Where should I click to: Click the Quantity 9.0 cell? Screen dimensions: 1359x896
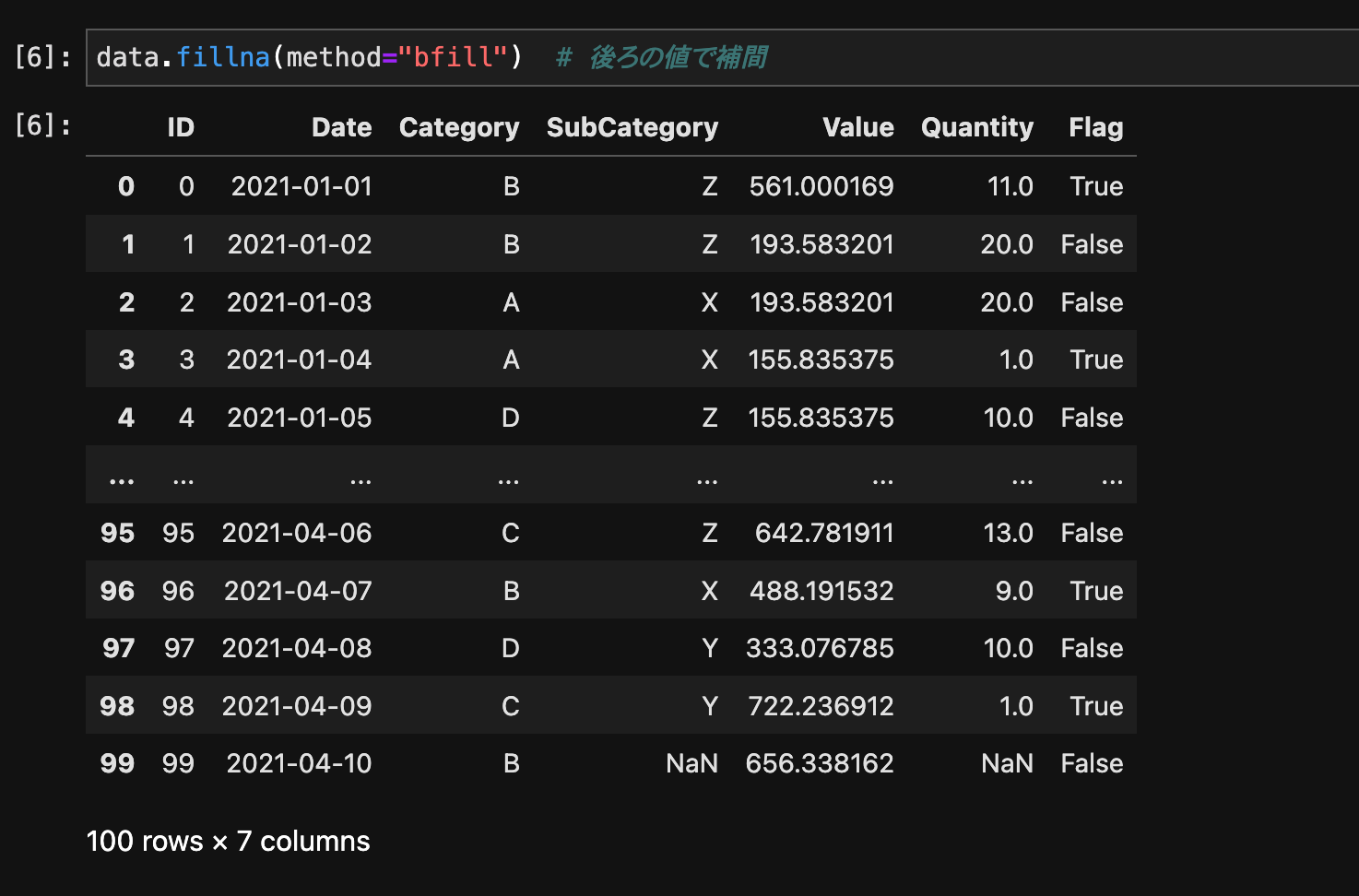[1015, 591]
